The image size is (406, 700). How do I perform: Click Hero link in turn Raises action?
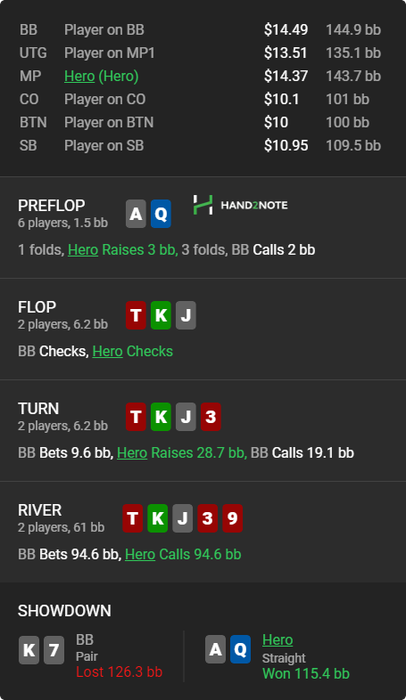[x=132, y=453]
